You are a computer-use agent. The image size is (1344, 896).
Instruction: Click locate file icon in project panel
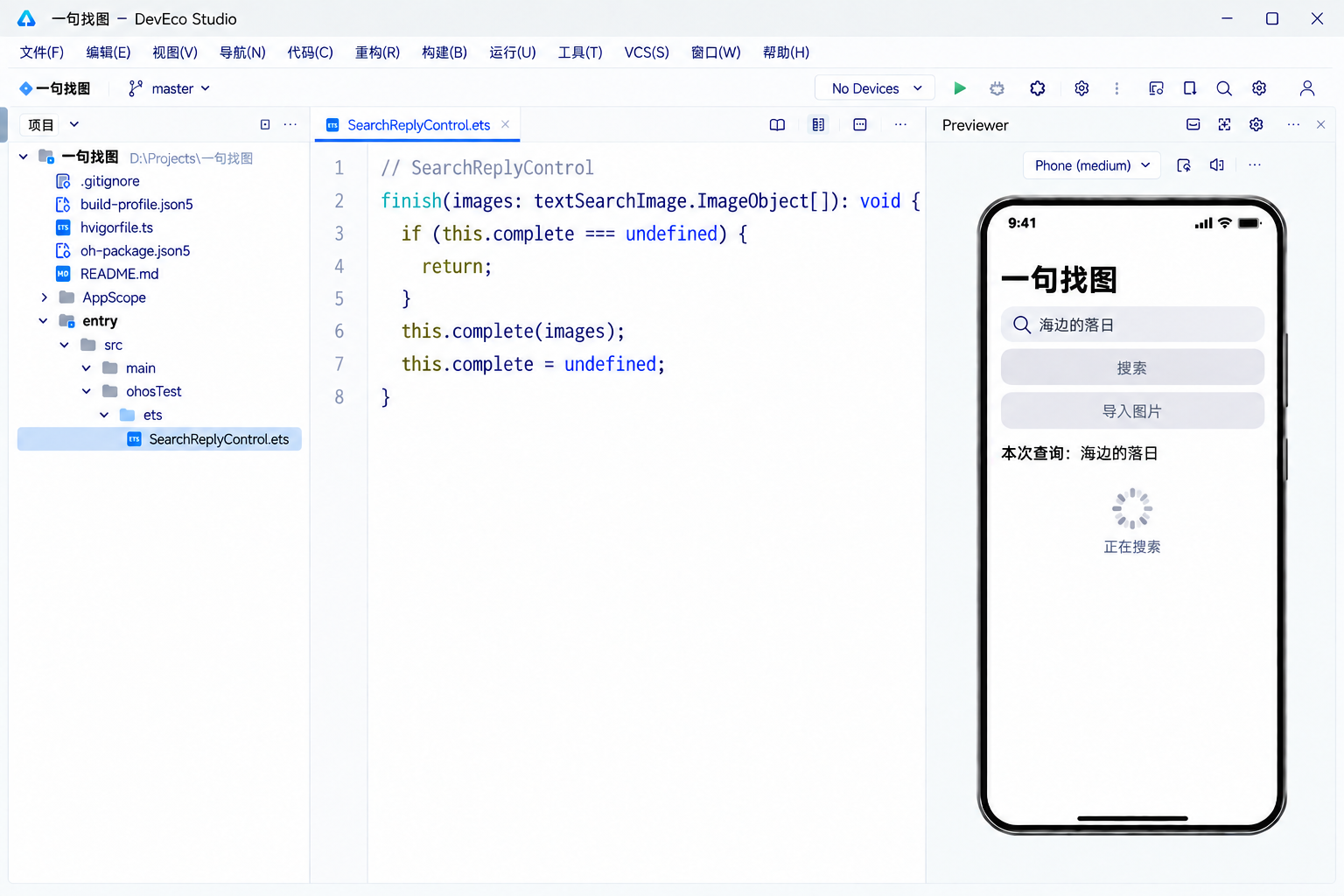point(265,124)
